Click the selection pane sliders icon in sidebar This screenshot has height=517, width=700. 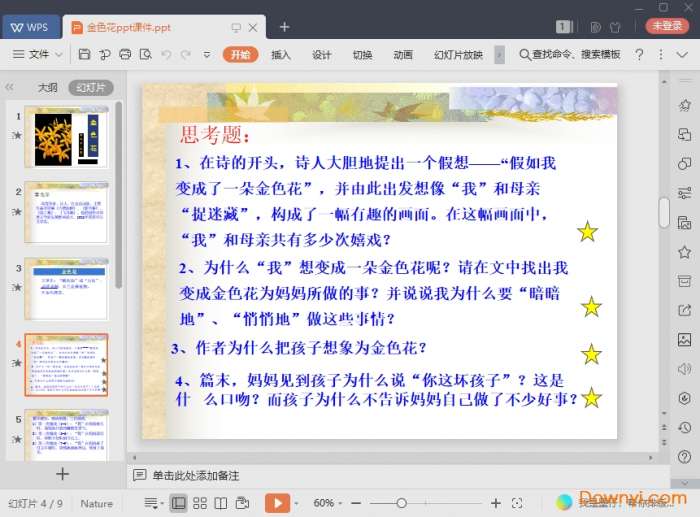tap(684, 193)
